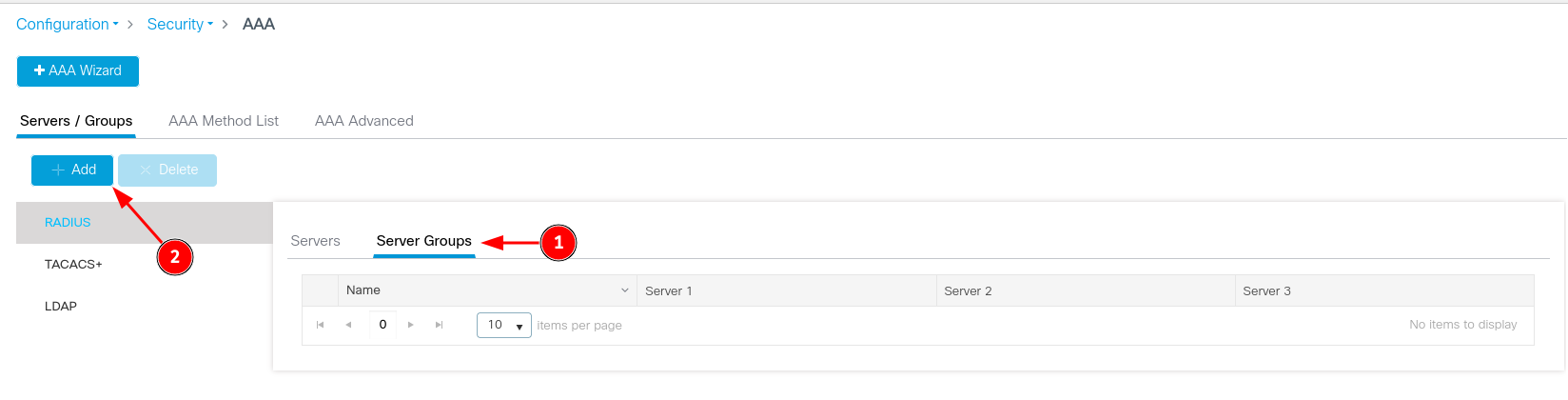This screenshot has width=1568, height=400.
Task: Go to next page of the table
Action: pyautogui.click(x=410, y=325)
